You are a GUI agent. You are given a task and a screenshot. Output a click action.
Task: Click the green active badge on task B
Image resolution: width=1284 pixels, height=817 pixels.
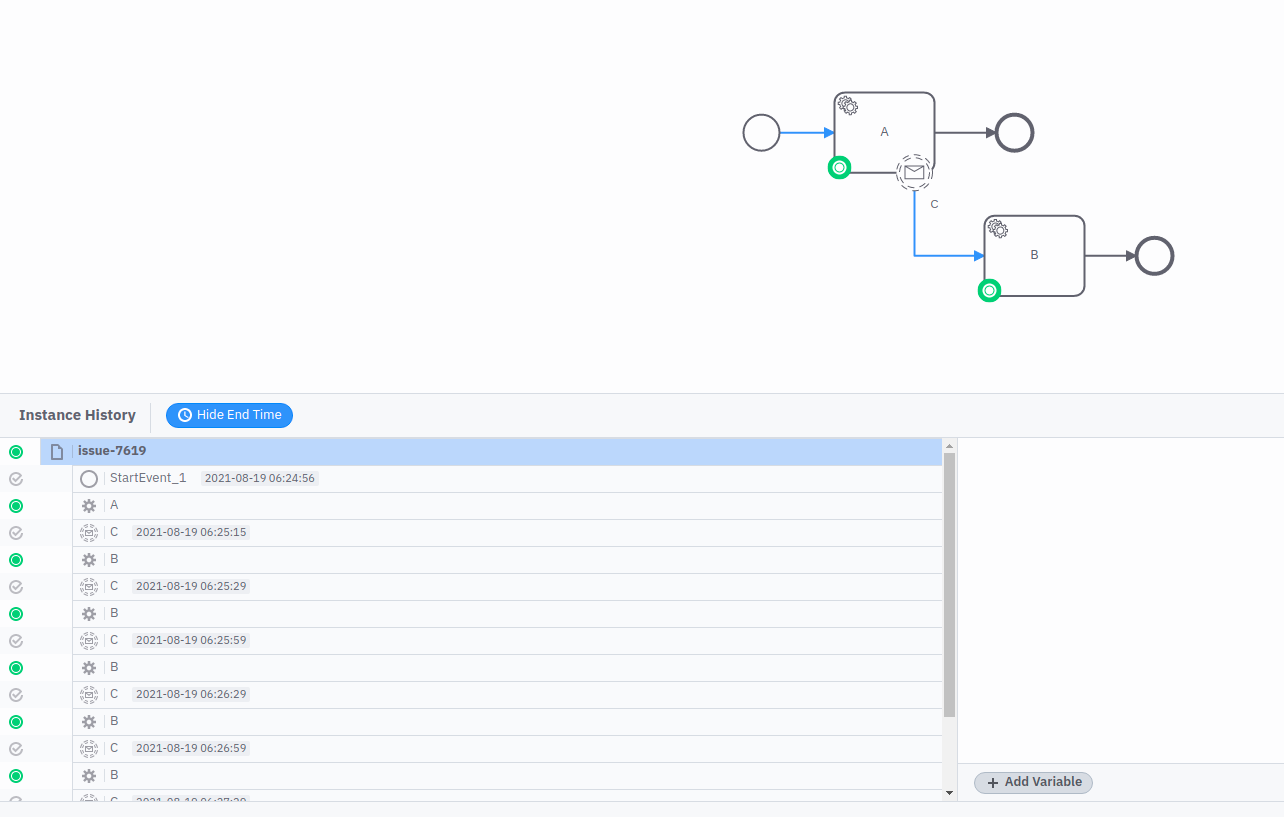pos(989,290)
